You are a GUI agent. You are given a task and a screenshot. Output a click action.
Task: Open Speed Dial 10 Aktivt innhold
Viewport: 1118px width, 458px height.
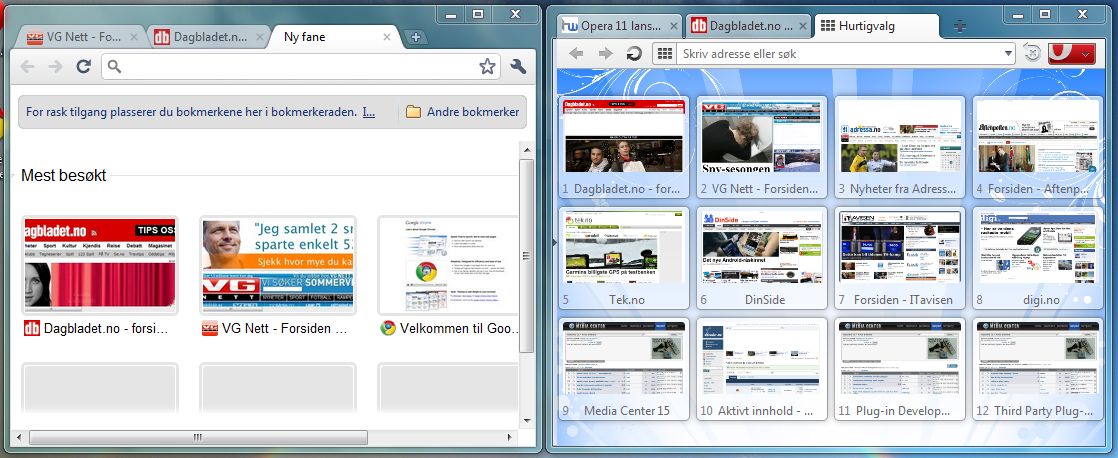(x=761, y=368)
